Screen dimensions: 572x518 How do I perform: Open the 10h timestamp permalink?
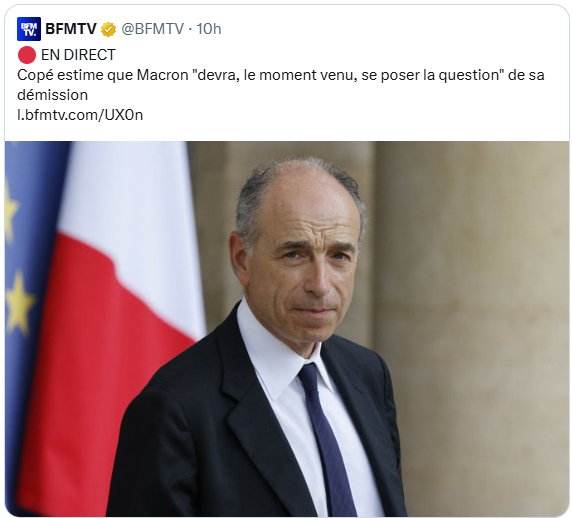point(209,29)
